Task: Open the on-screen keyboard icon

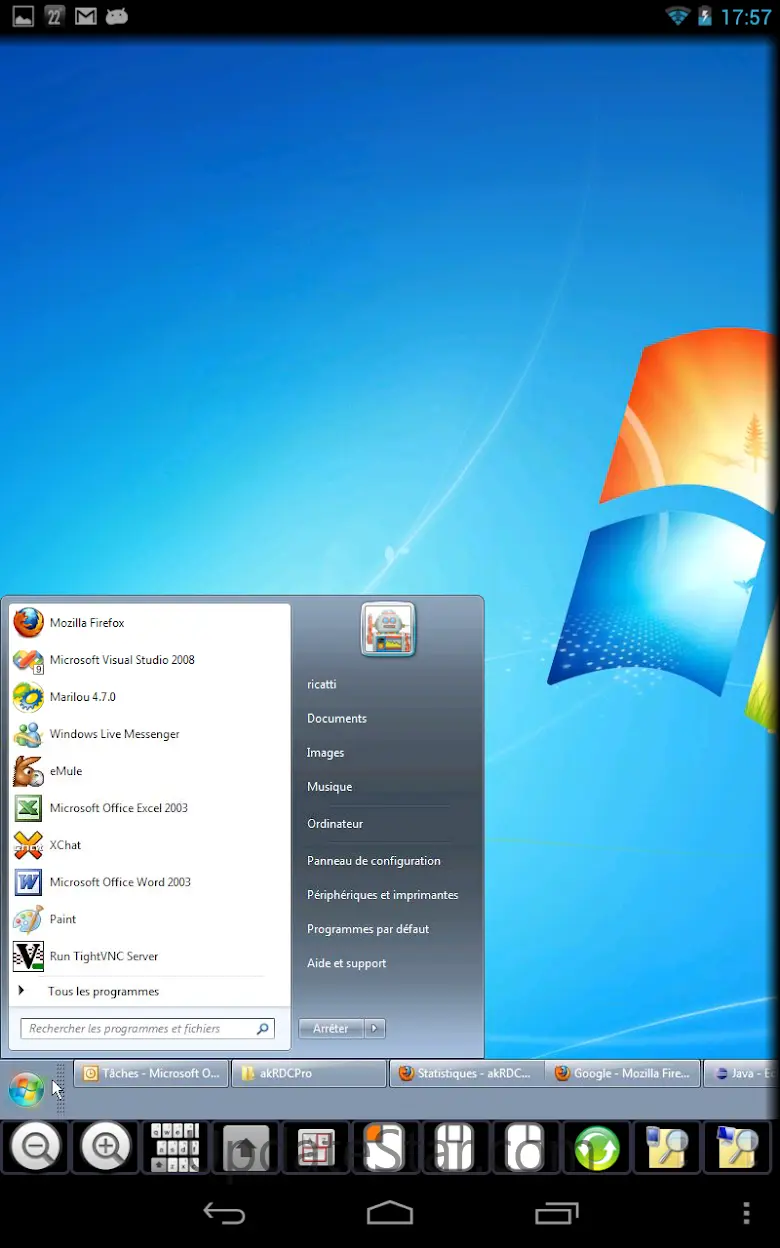Action: pyautogui.click(x=175, y=1147)
